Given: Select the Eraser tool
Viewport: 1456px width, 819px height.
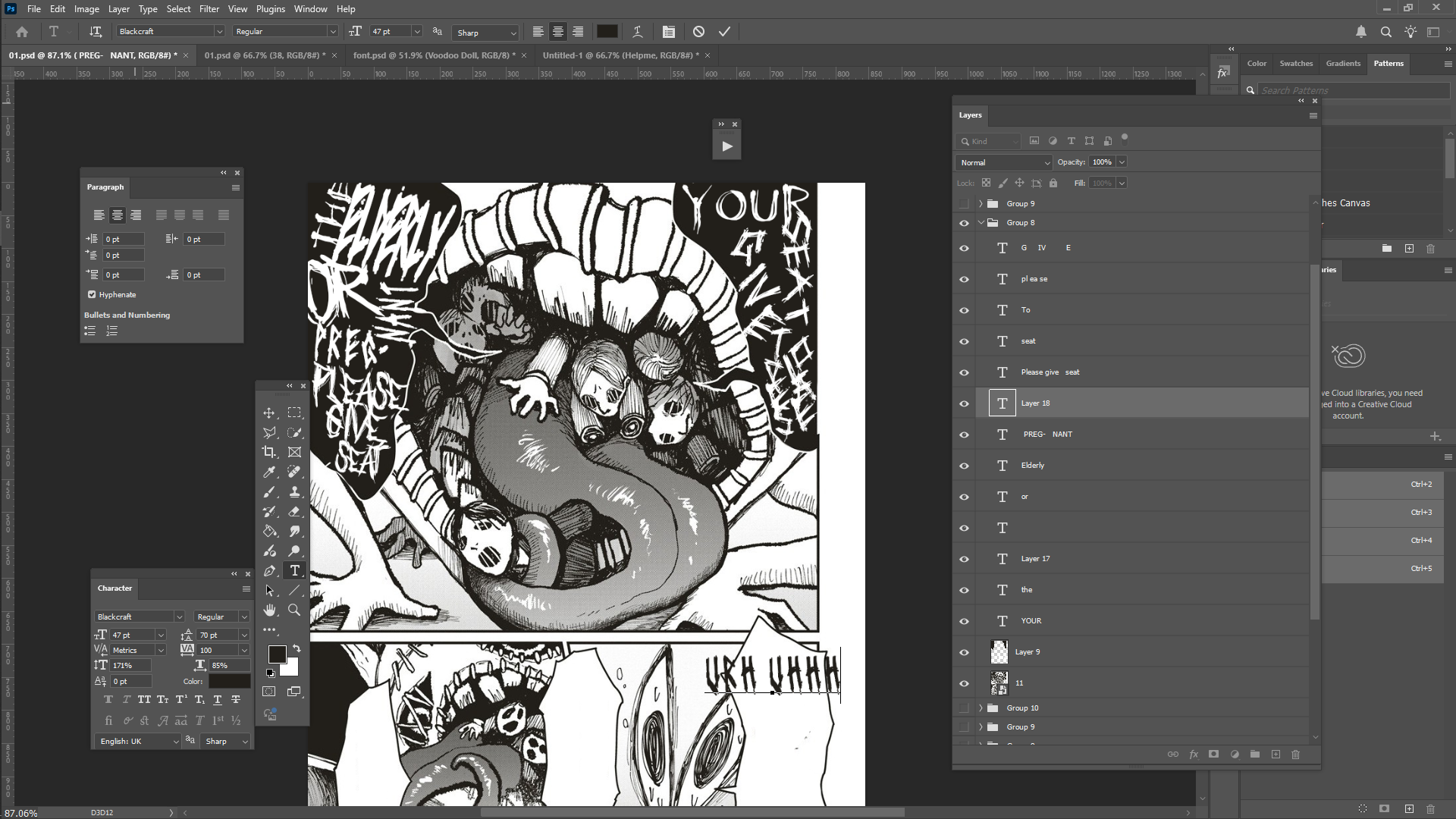Looking at the screenshot, I should [294, 512].
